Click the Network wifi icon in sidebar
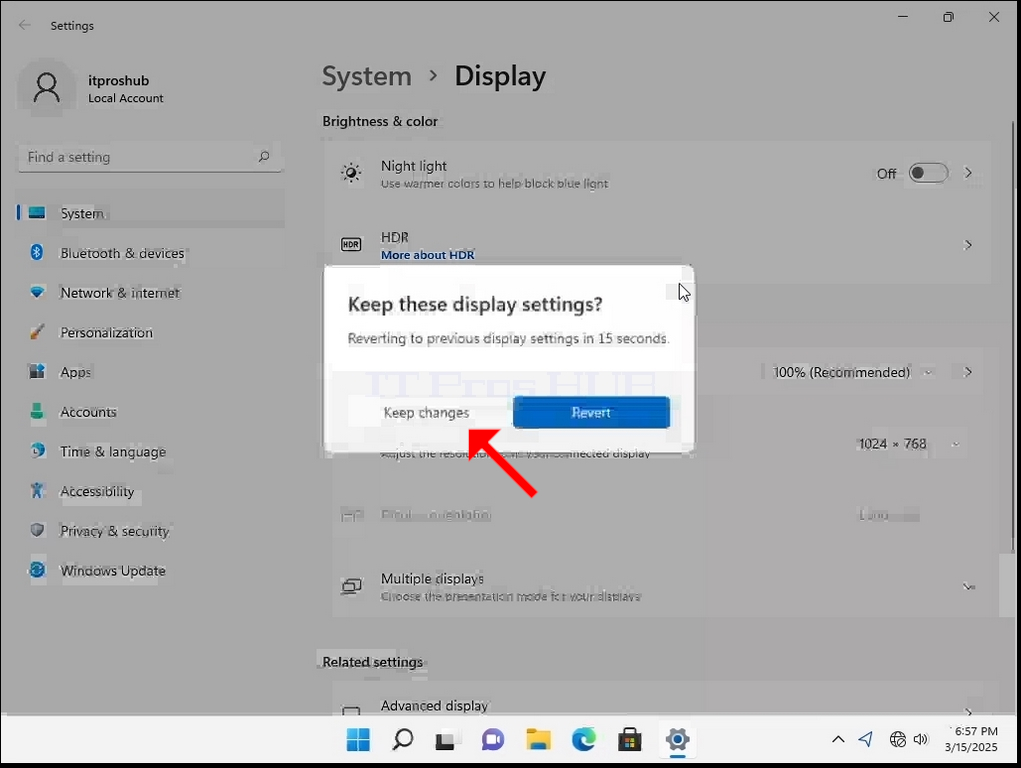 click(x=37, y=292)
